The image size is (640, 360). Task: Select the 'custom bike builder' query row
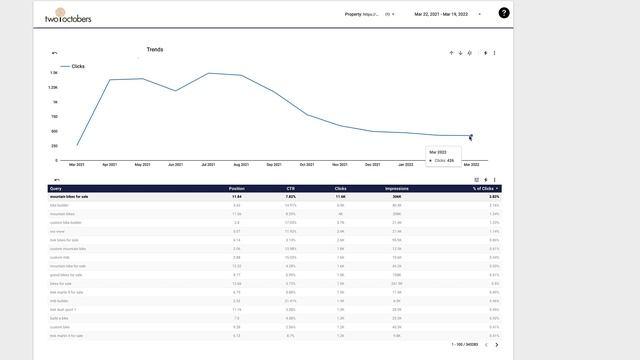click(x=275, y=222)
